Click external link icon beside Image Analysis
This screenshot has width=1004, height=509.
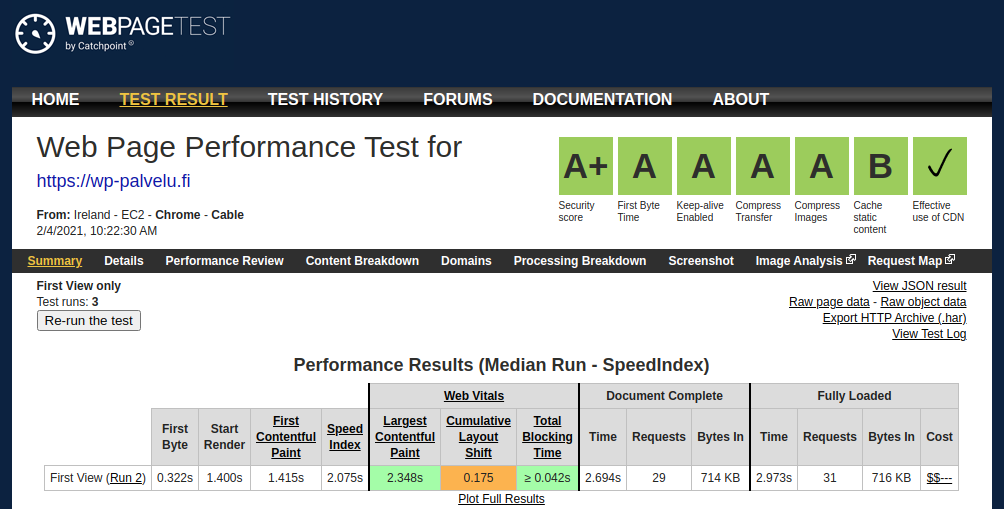pos(851,259)
